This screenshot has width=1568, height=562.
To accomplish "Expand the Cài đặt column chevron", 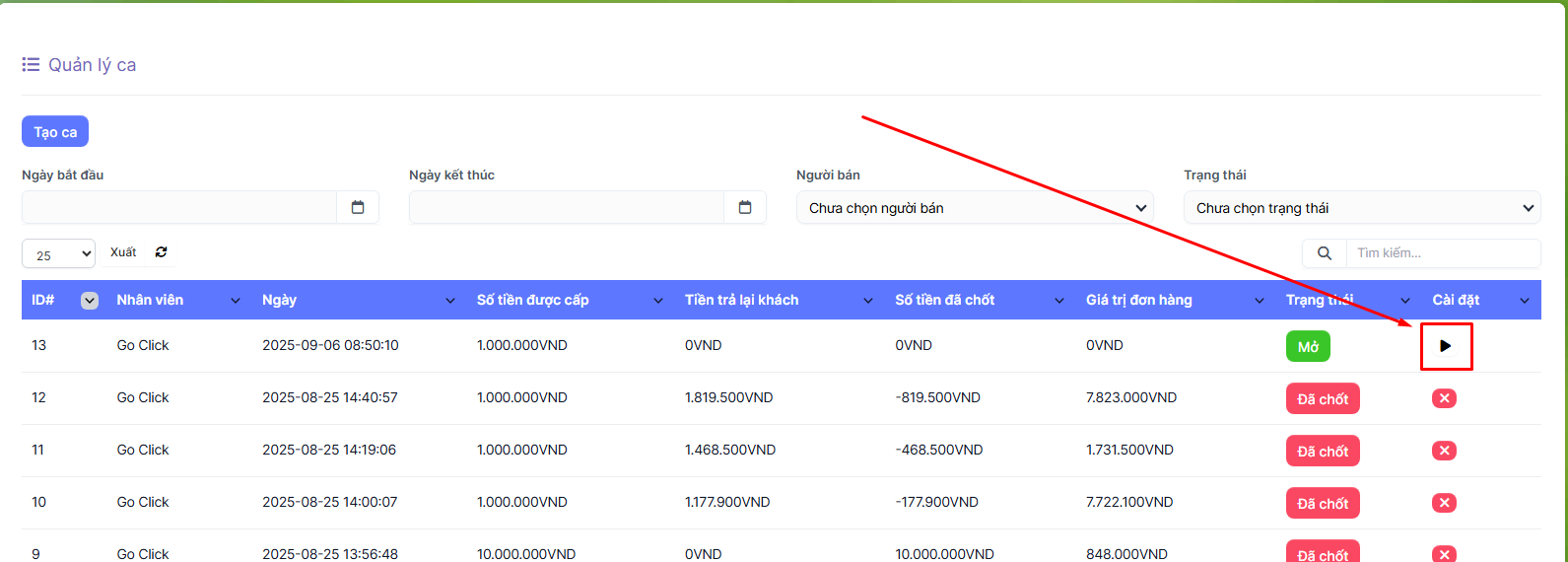I will pyautogui.click(x=1524, y=301).
